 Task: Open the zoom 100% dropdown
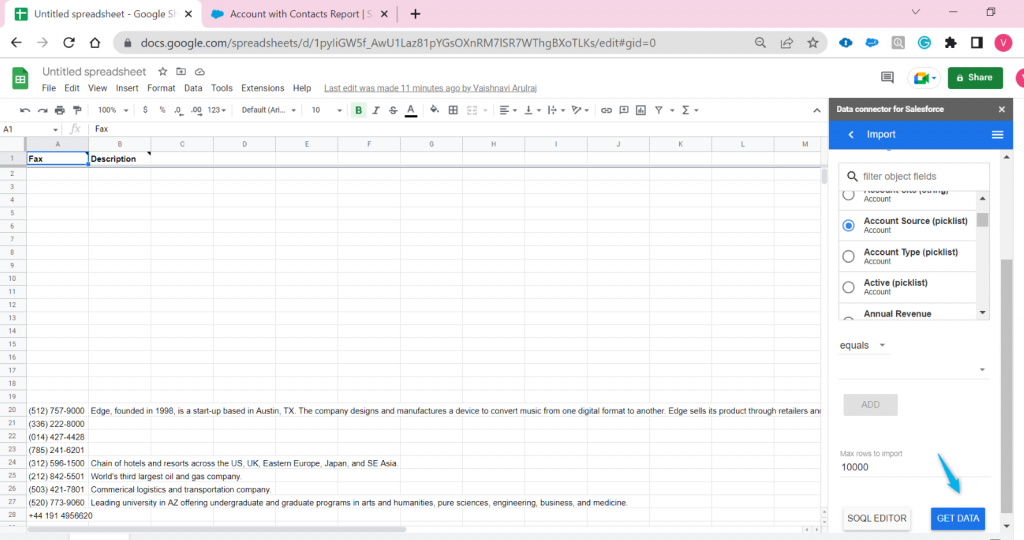[113, 110]
